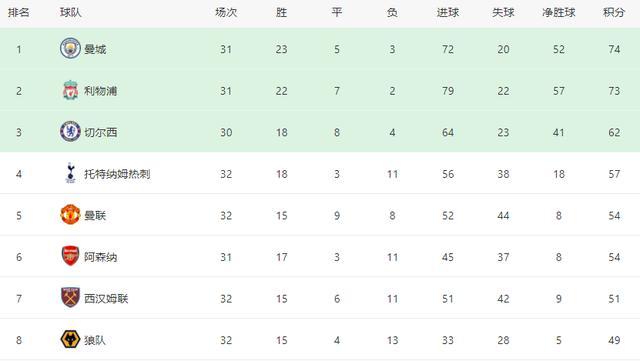Click the Tottenham Hotspur cockerel crest

click(70, 173)
